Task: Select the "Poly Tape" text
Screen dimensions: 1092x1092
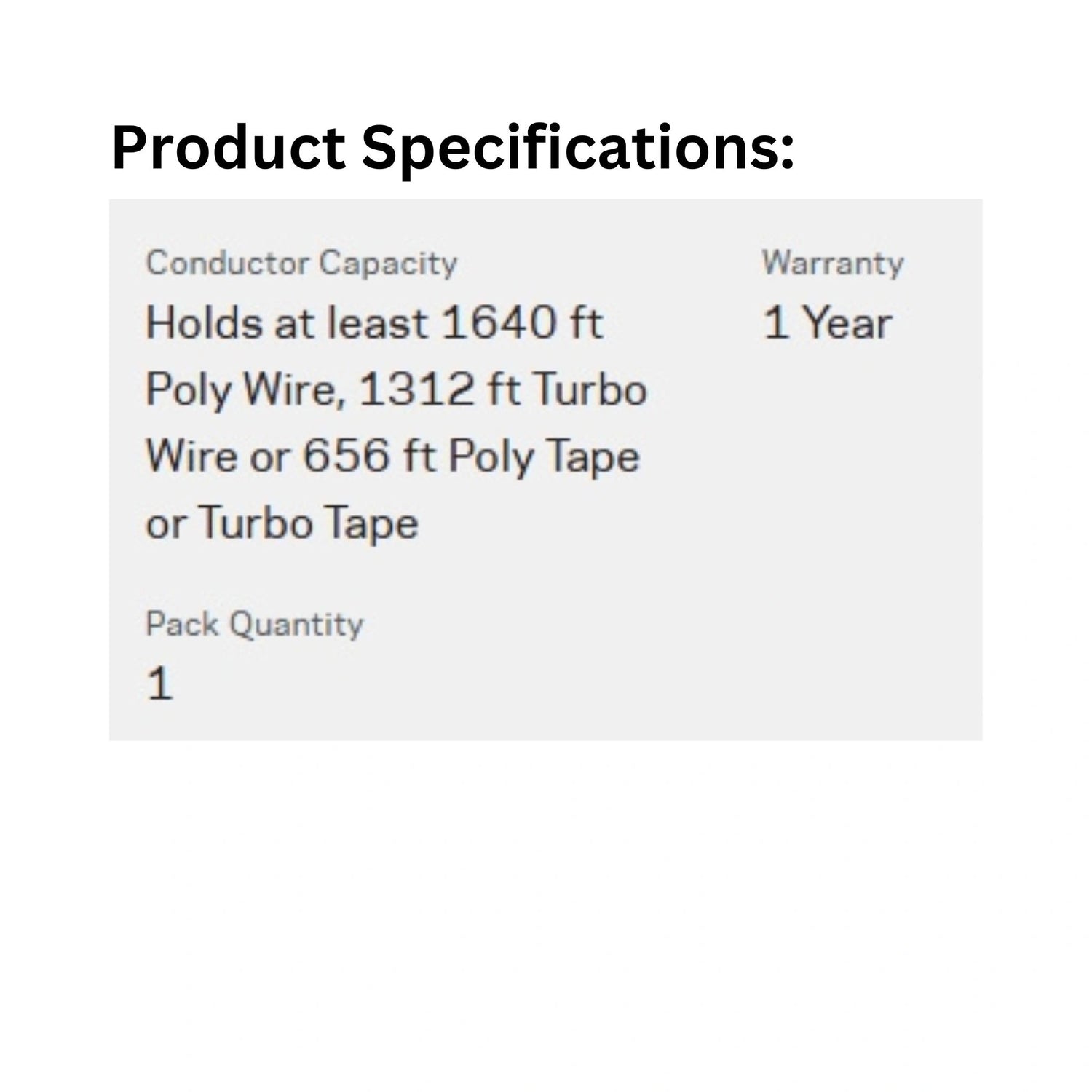Action: point(544,458)
